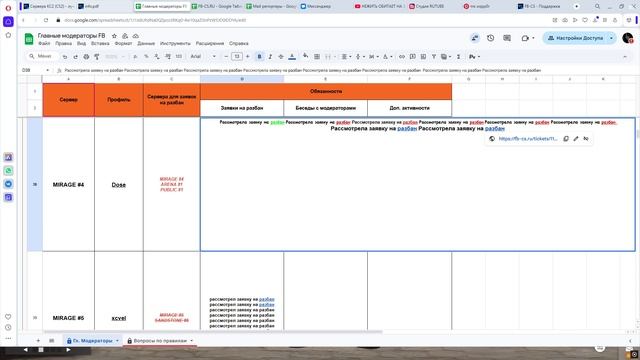Open version history clock icon

point(491,38)
